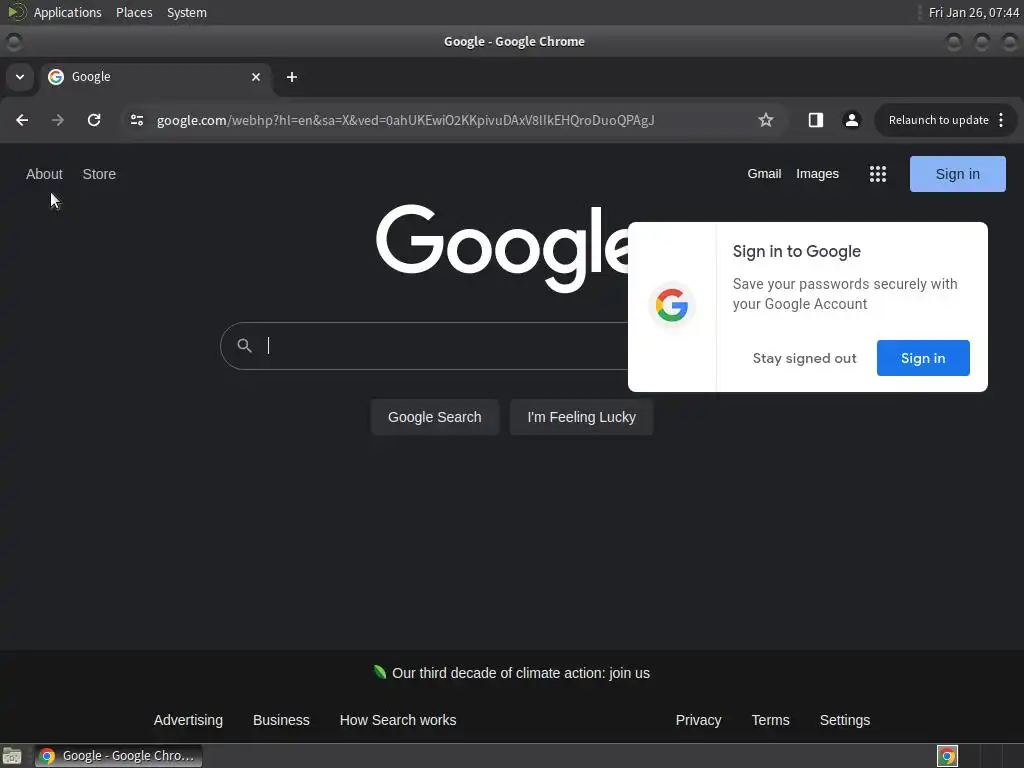Image resolution: width=1024 pixels, height=768 pixels.
Task: Choose Stay signed out
Action: click(x=804, y=358)
